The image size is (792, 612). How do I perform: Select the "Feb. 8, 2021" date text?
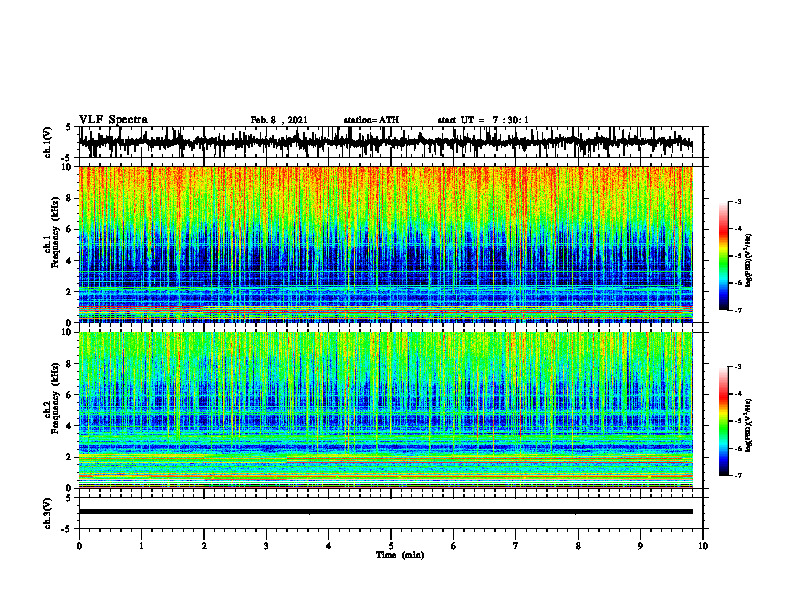[279, 120]
